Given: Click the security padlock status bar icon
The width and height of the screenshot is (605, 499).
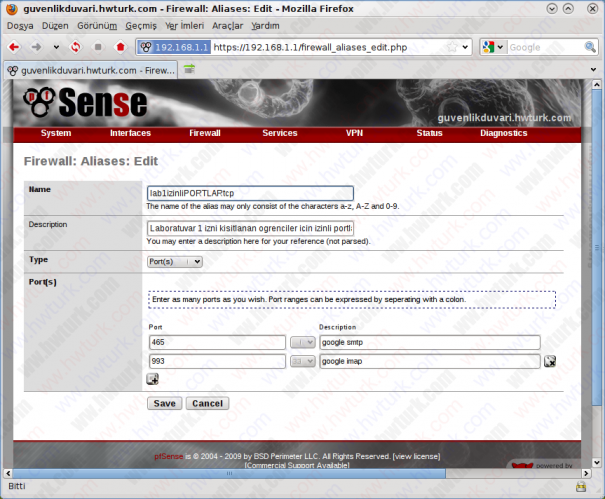Looking at the screenshot, I should click(581, 486).
